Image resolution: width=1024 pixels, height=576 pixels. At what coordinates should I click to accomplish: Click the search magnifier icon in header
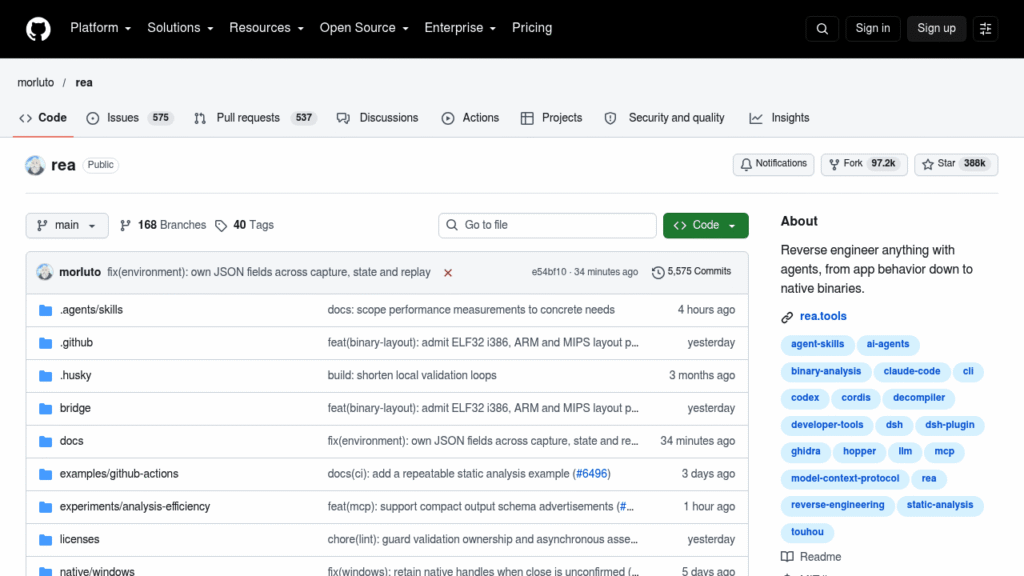[822, 29]
